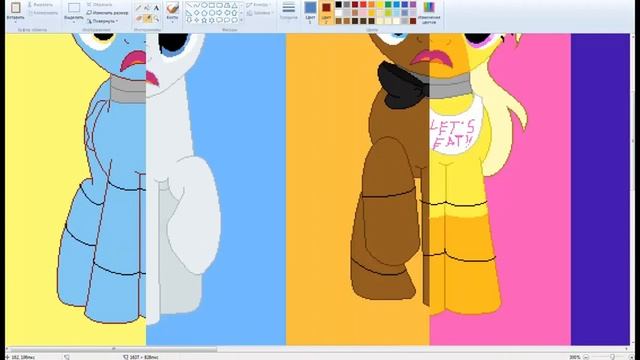640x360 pixels.
Task: Open the shape Outline (Контур) dropdown
Action: coord(258,4)
